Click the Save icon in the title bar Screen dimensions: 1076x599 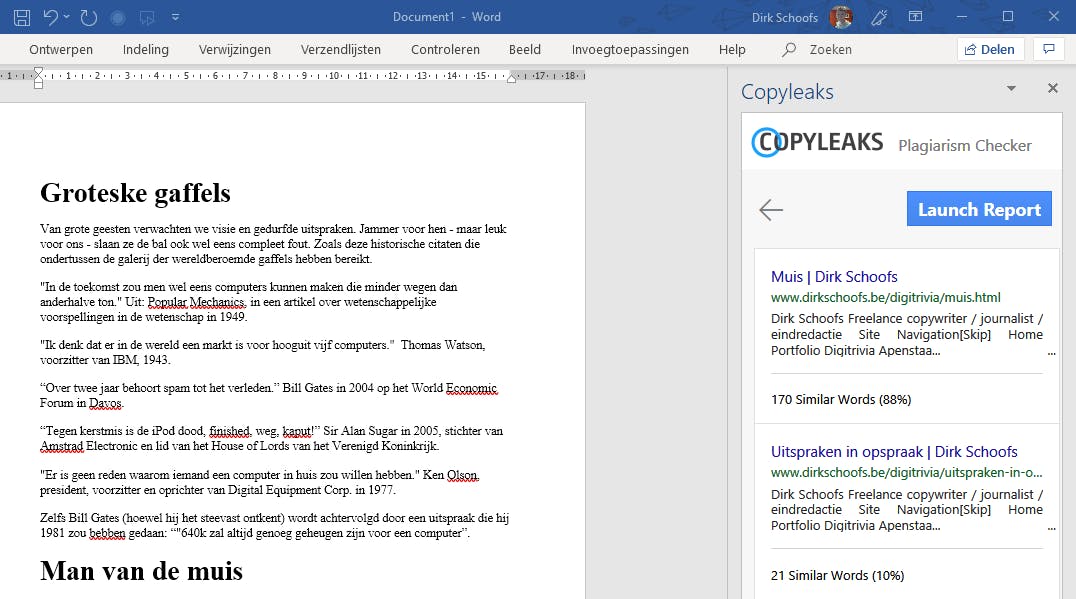[21, 17]
